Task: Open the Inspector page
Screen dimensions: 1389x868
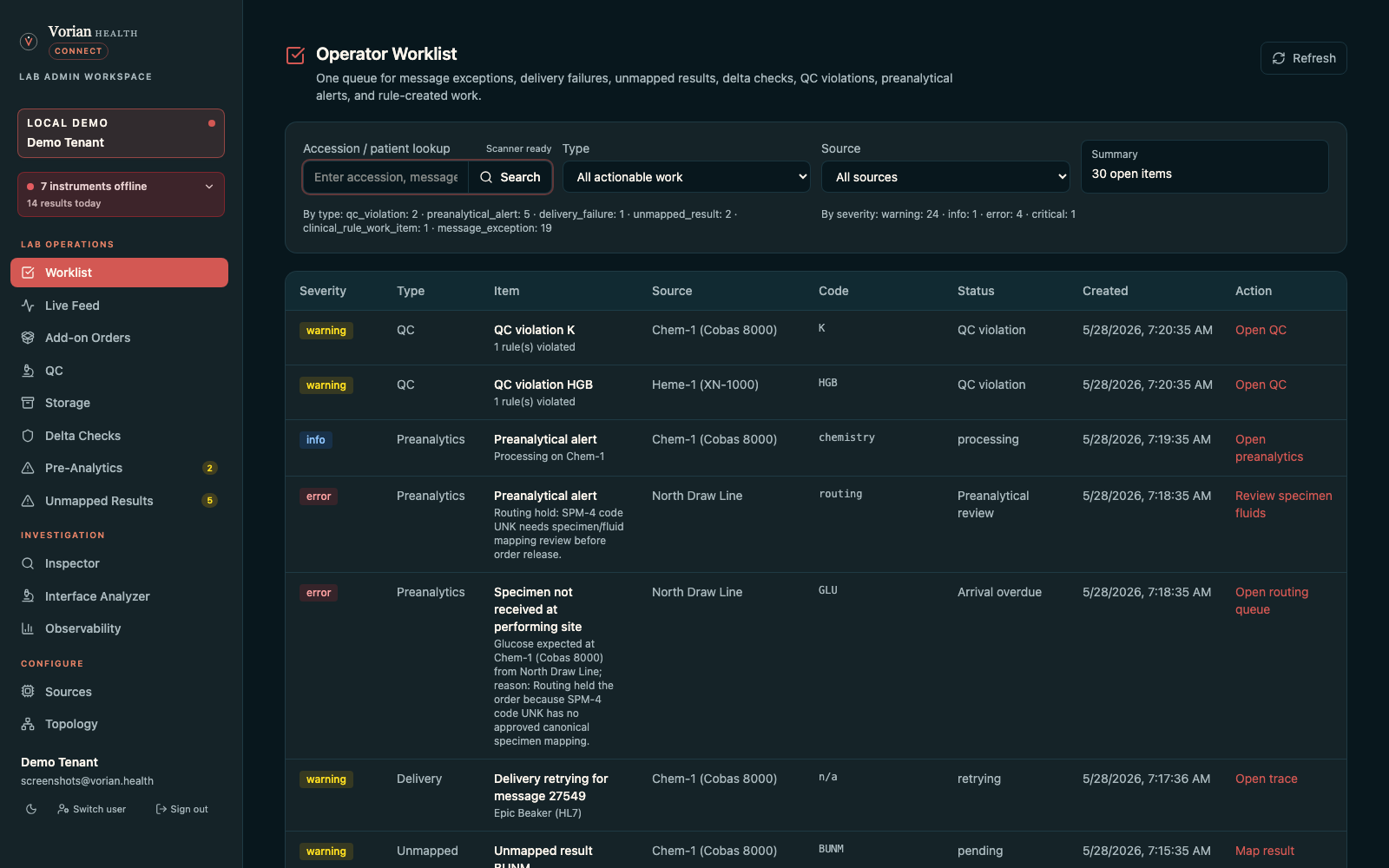Action: pyautogui.click(x=119, y=563)
